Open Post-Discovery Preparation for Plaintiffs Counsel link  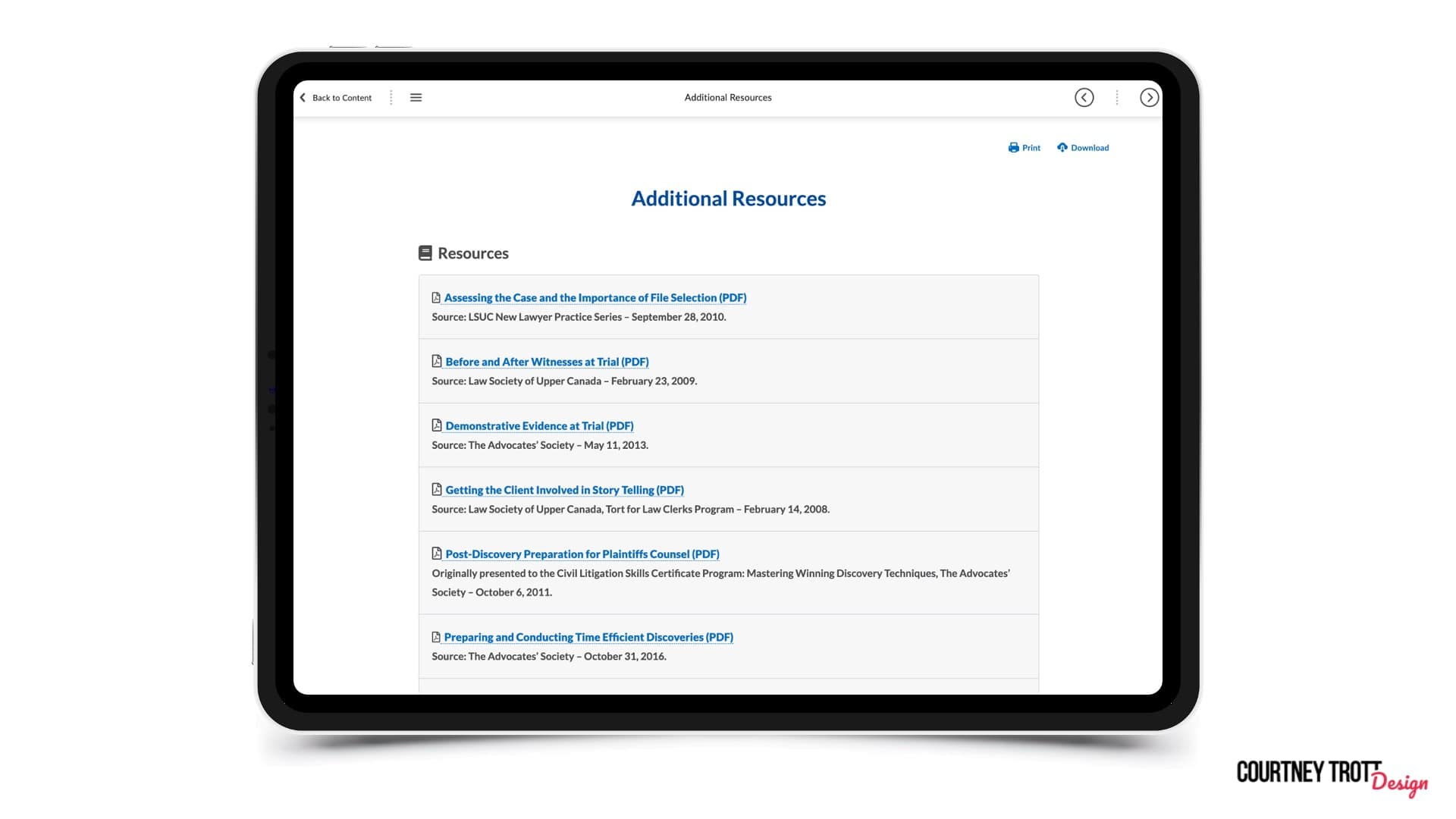(x=582, y=554)
